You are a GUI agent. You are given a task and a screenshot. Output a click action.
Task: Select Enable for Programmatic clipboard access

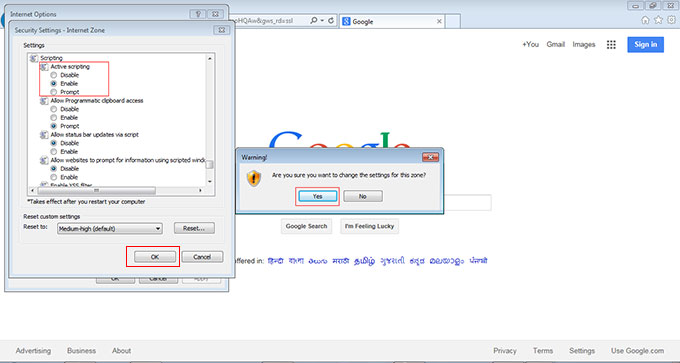(x=54, y=118)
